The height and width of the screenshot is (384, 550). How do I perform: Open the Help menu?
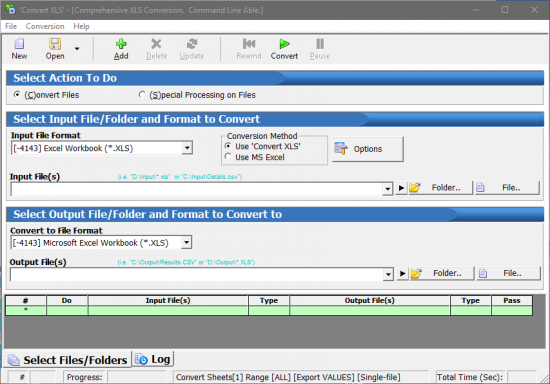(81, 26)
